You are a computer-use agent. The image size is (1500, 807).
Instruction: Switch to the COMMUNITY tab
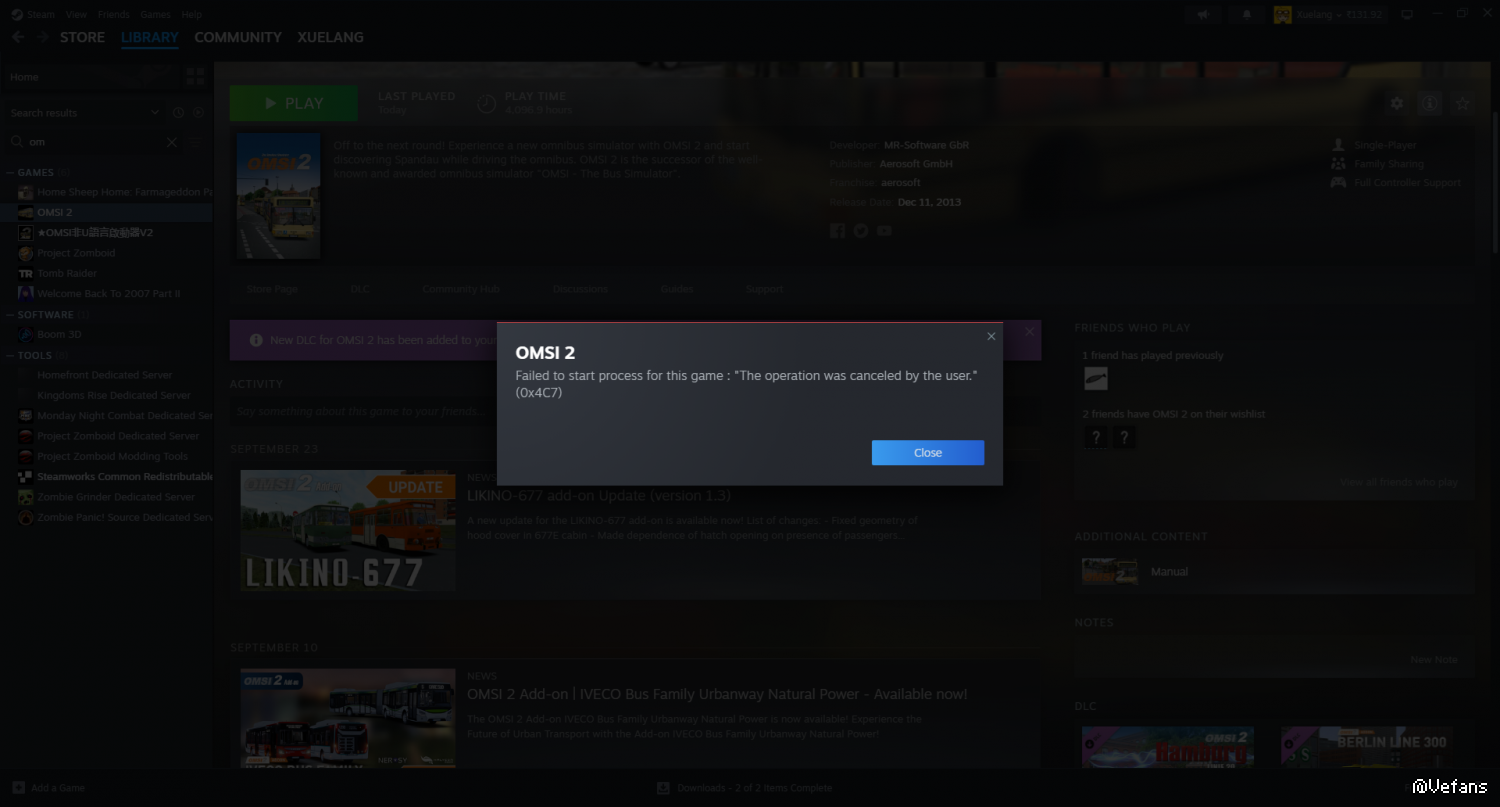pyautogui.click(x=238, y=37)
